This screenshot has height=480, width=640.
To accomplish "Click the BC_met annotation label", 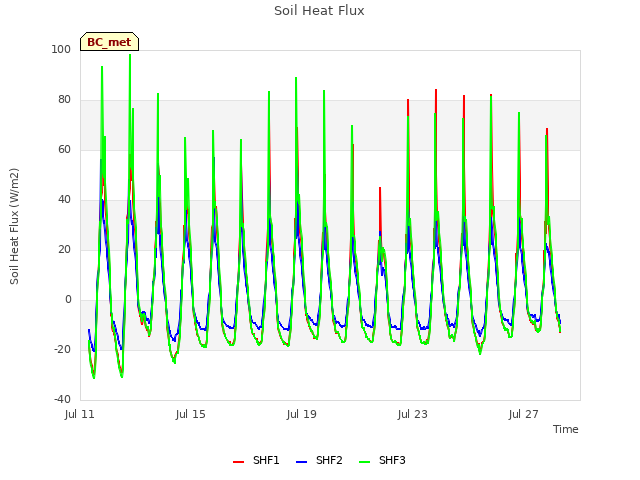I will (x=109, y=42).
